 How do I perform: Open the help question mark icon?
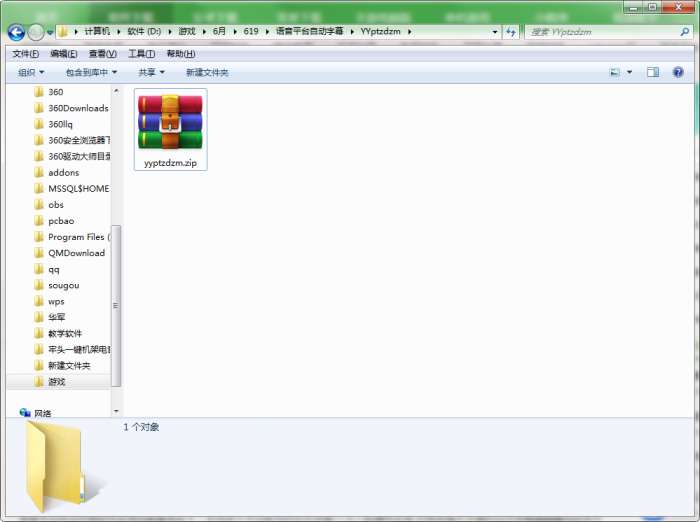678,72
